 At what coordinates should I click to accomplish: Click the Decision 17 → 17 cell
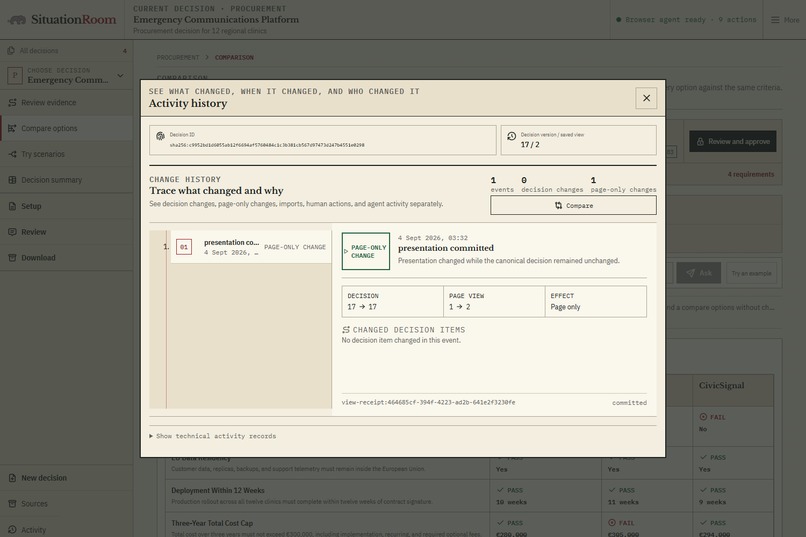[x=393, y=302]
